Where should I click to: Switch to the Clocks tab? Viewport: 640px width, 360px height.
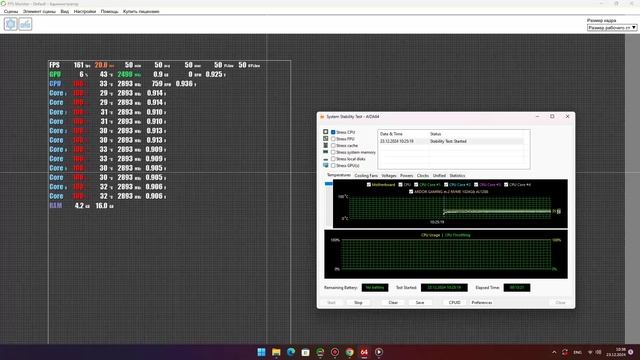point(423,176)
